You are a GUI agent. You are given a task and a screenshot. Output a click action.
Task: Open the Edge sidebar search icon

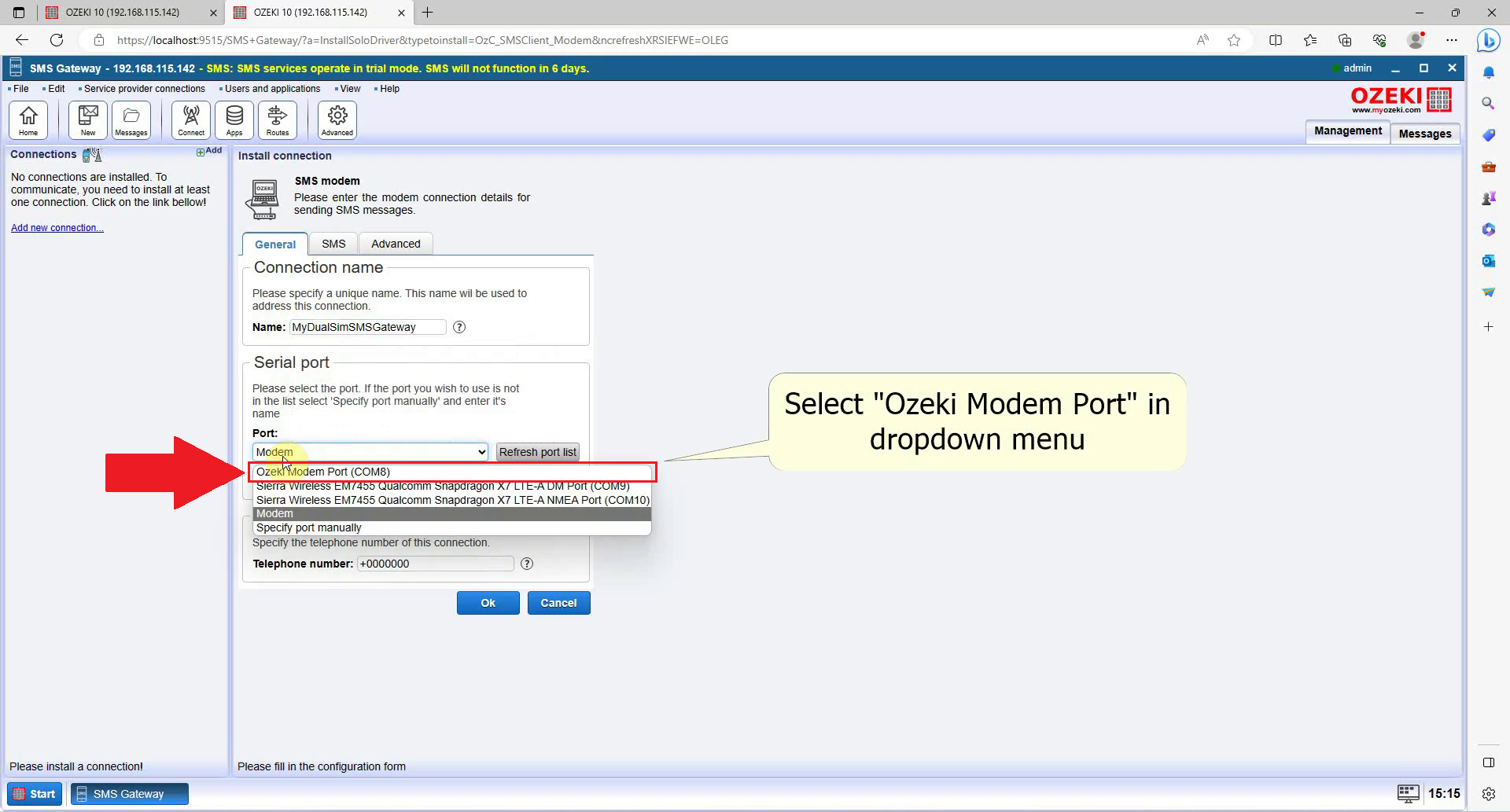coord(1488,103)
